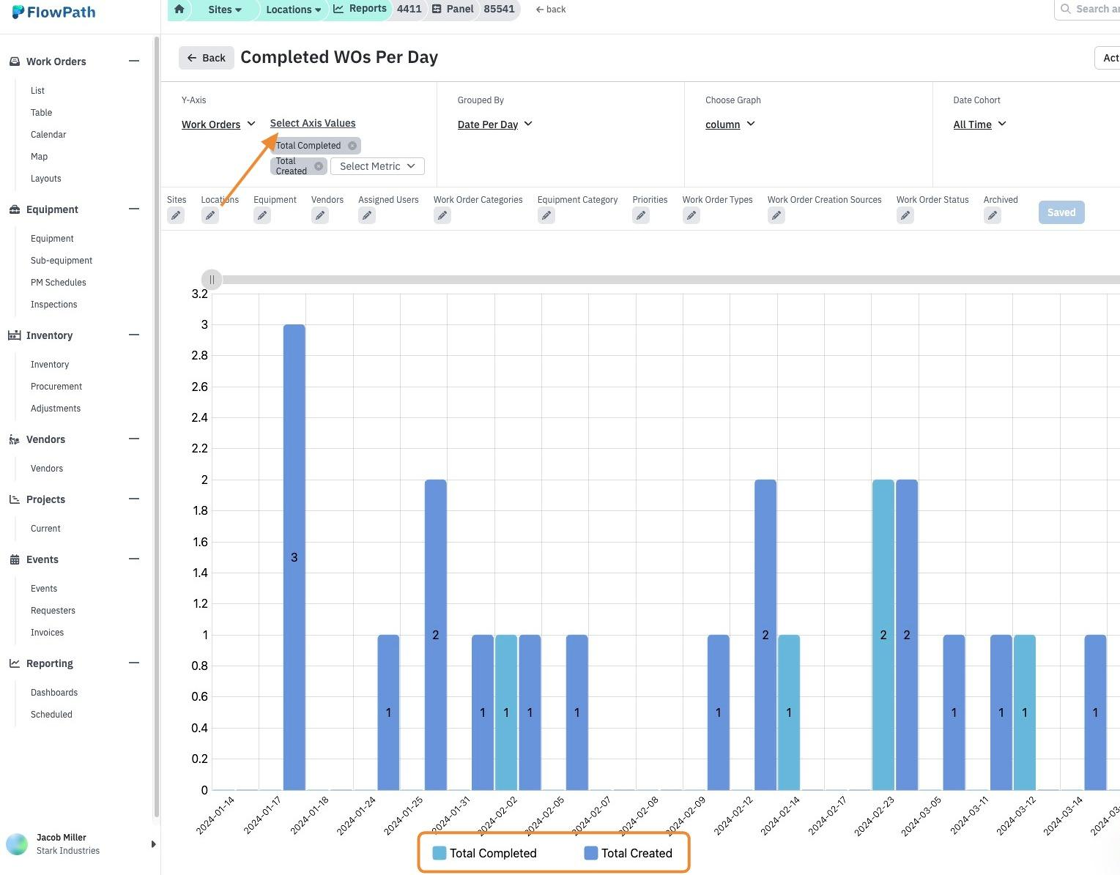Edit the Sites filter pencil icon

[x=176, y=215]
